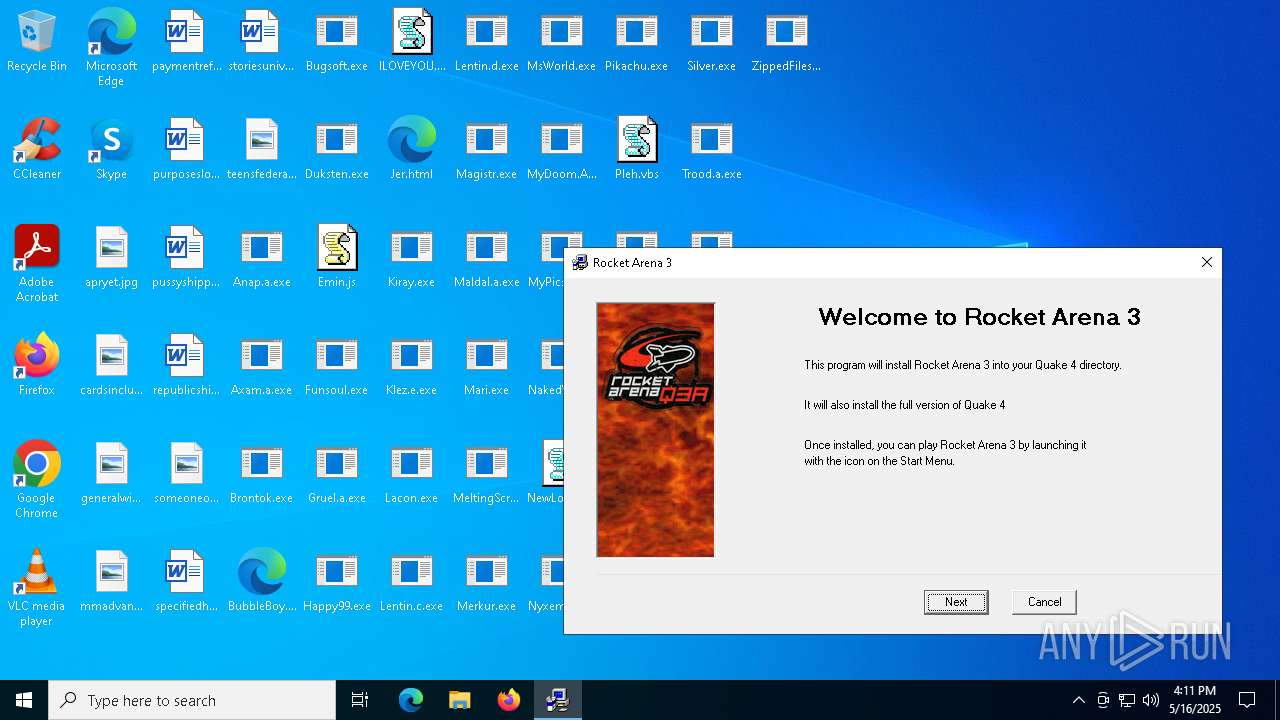Select the Anap.a.exe desktop icon
1280x720 pixels.
[x=261, y=257]
